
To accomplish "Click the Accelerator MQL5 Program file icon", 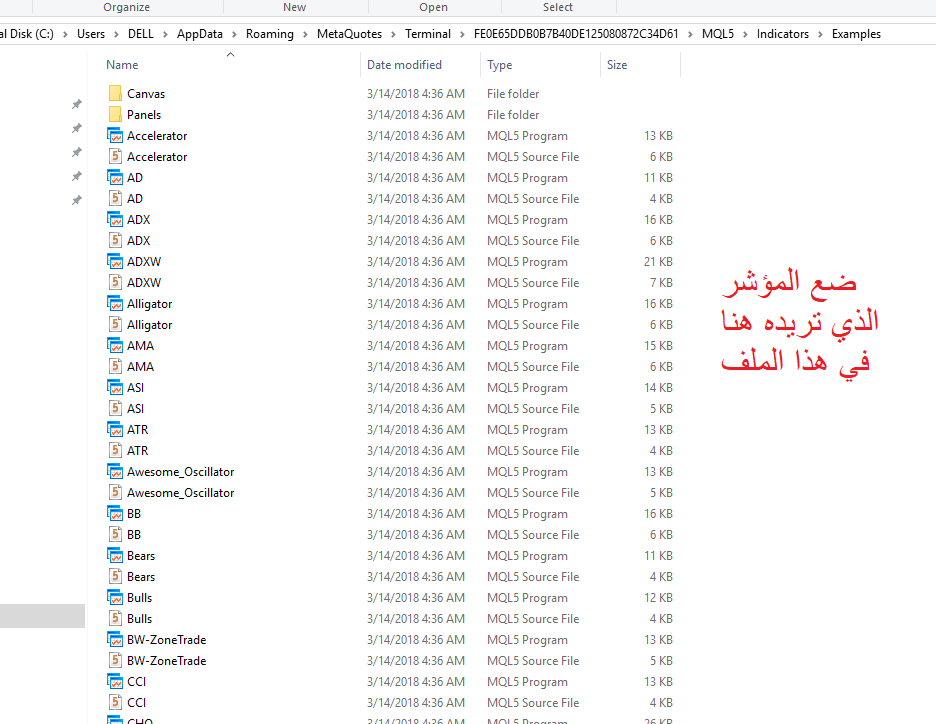I will point(114,136).
